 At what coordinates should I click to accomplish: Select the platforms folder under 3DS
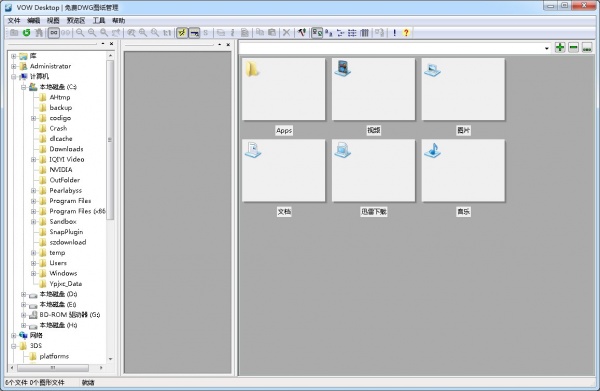tap(54, 356)
